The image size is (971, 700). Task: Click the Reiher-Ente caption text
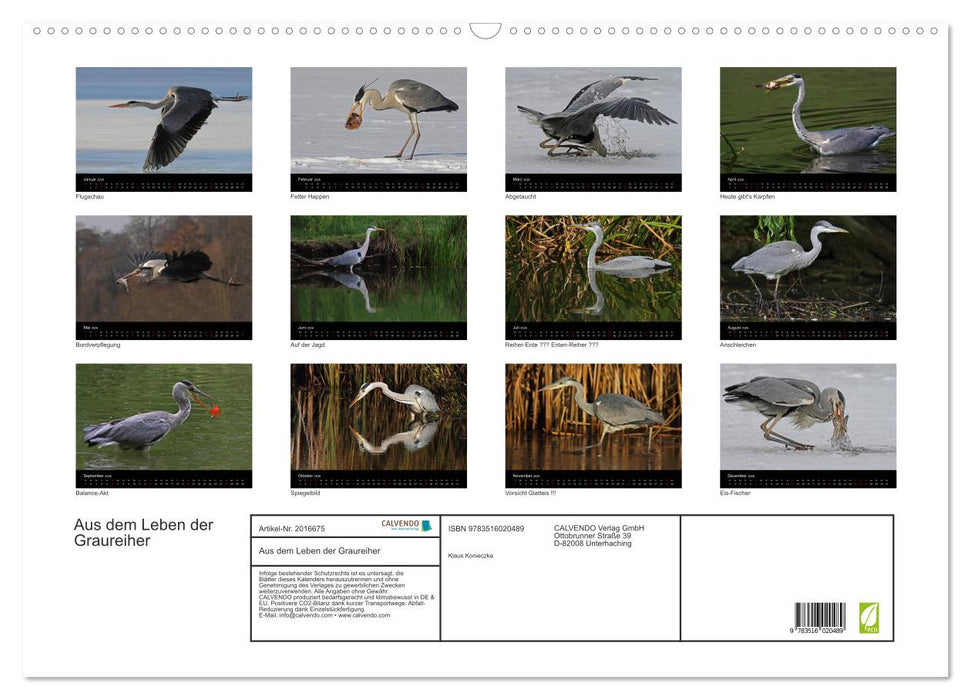[x=551, y=345]
